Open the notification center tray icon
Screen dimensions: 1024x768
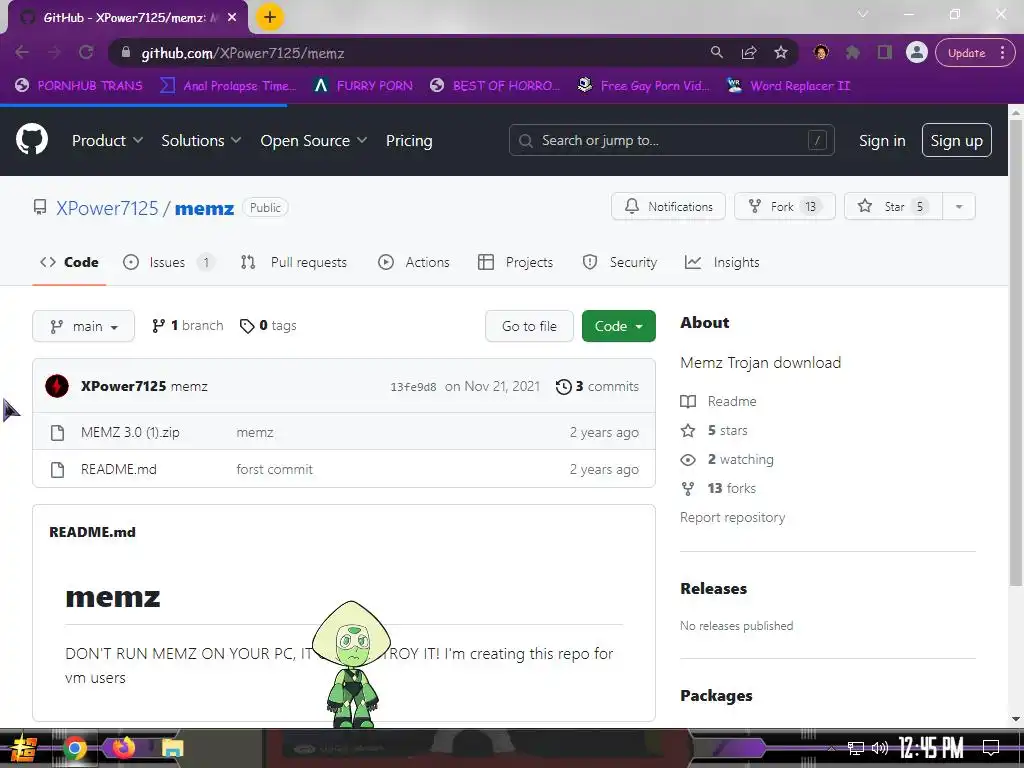click(x=991, y=748)
